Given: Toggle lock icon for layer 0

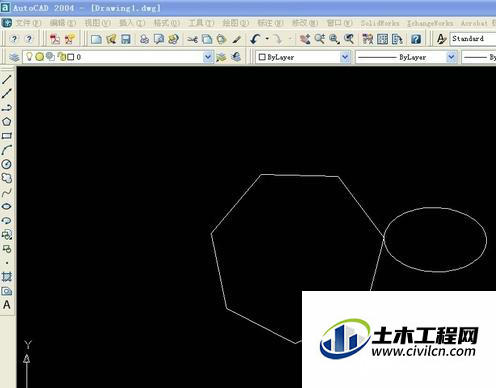Looking at the screenshot, I should [x=62, y=57].
